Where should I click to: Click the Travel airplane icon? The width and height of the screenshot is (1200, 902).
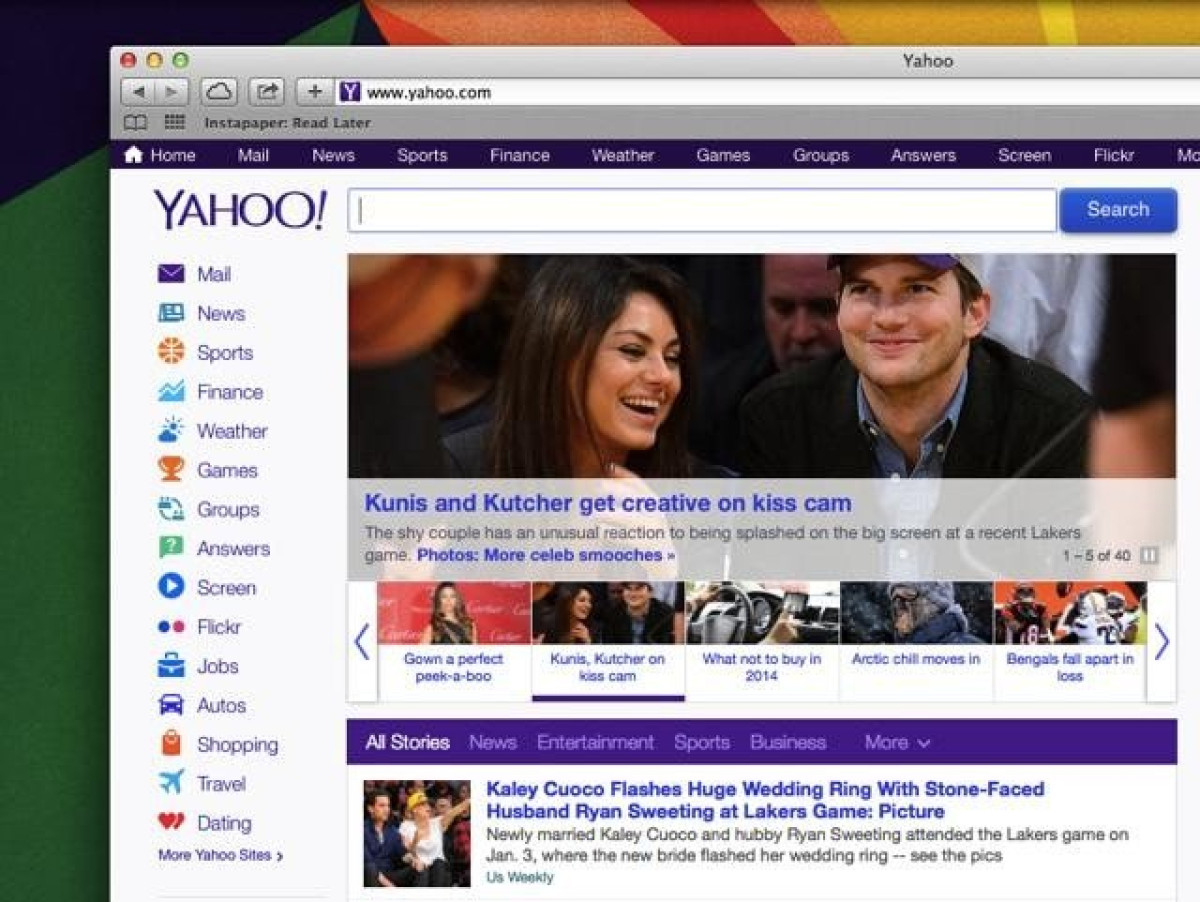coord(171,782)
